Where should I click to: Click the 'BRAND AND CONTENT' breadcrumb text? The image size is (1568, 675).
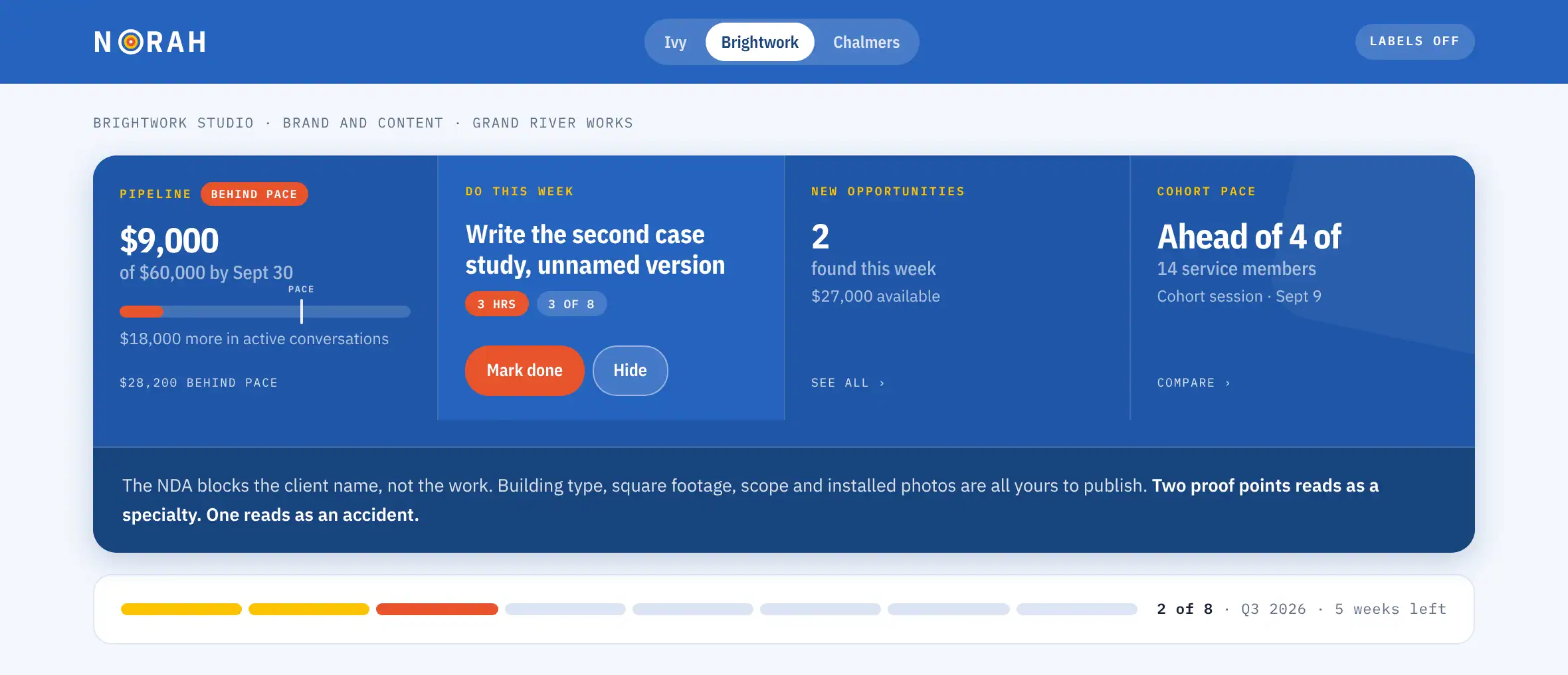[x=363, y=123]
